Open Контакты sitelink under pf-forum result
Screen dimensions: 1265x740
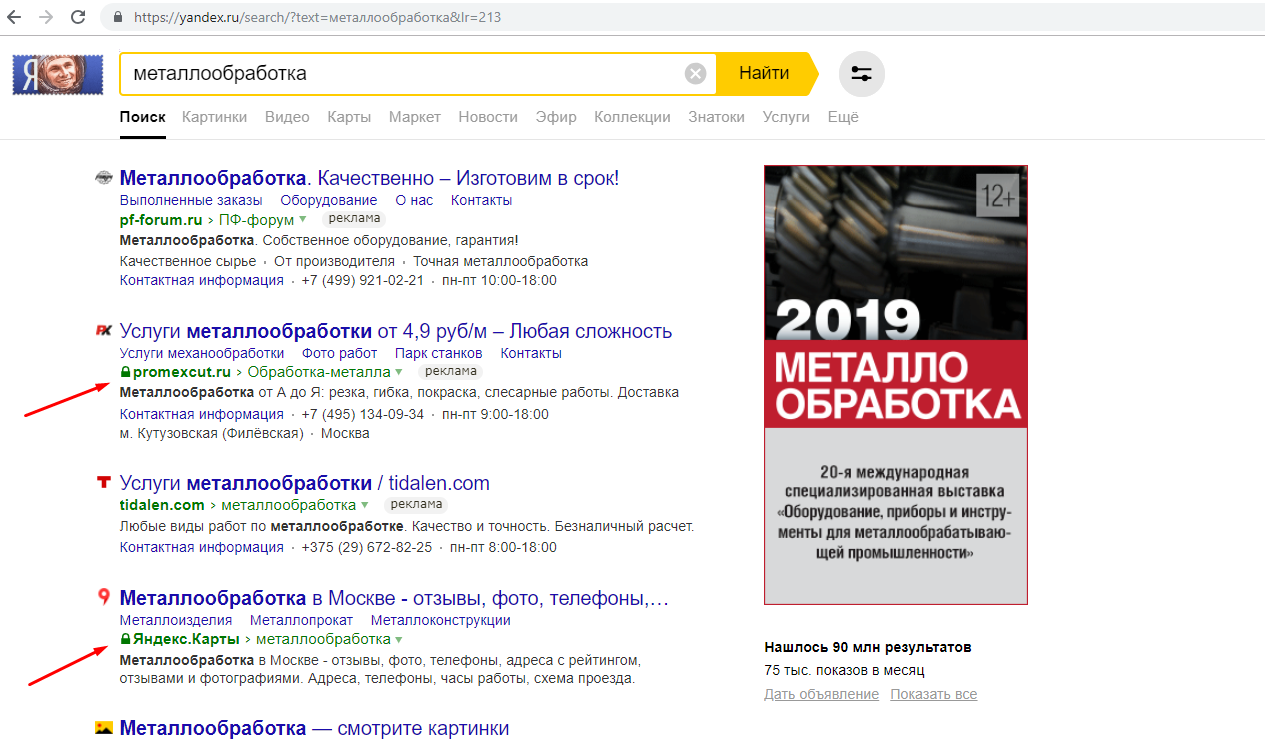481,200
